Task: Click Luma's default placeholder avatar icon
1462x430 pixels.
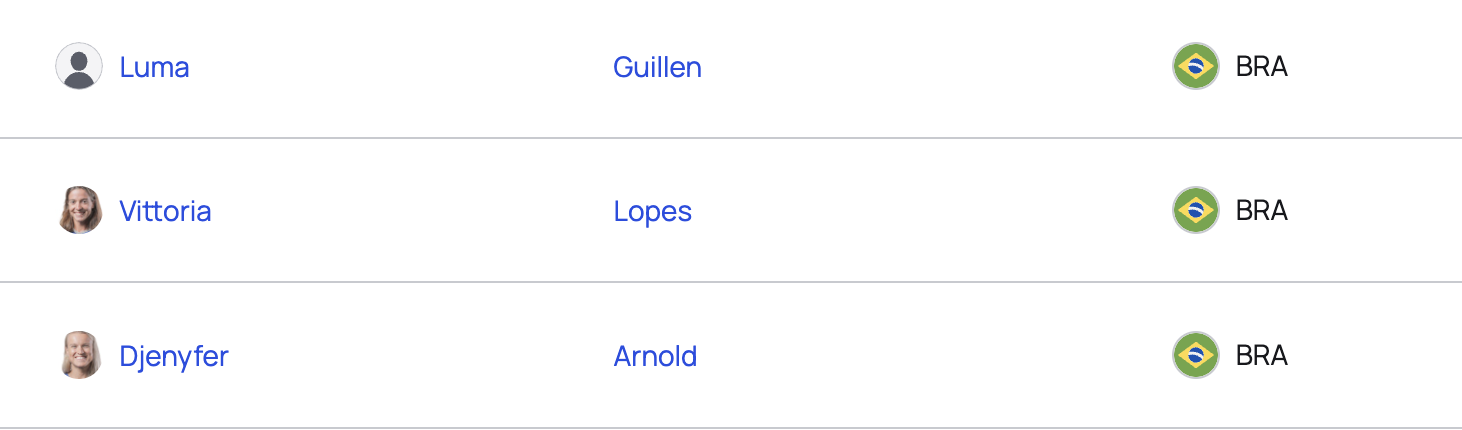Action: [x=79, y=66]
